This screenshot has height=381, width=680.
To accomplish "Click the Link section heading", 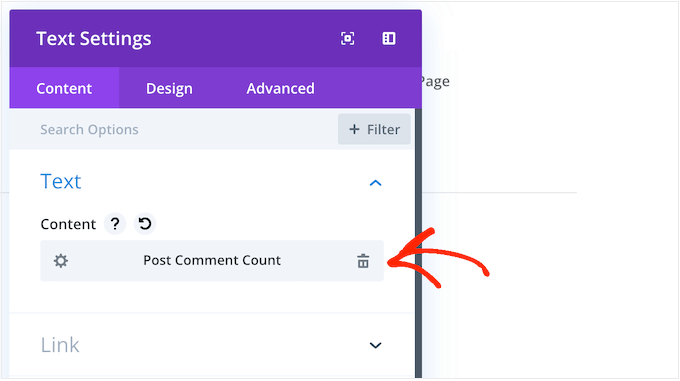I will point(60,345).
